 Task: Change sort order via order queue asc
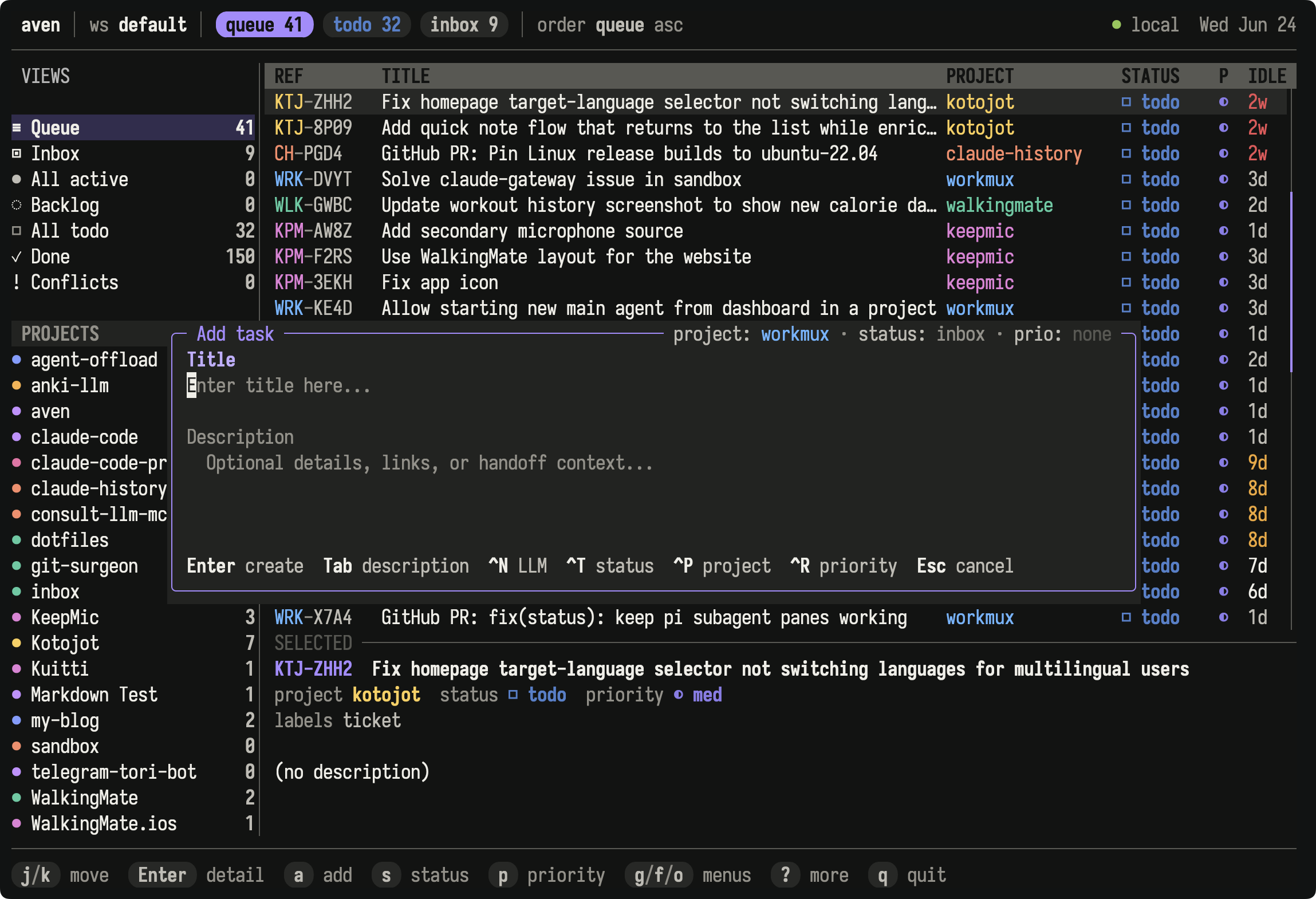[x=610, y=25]
